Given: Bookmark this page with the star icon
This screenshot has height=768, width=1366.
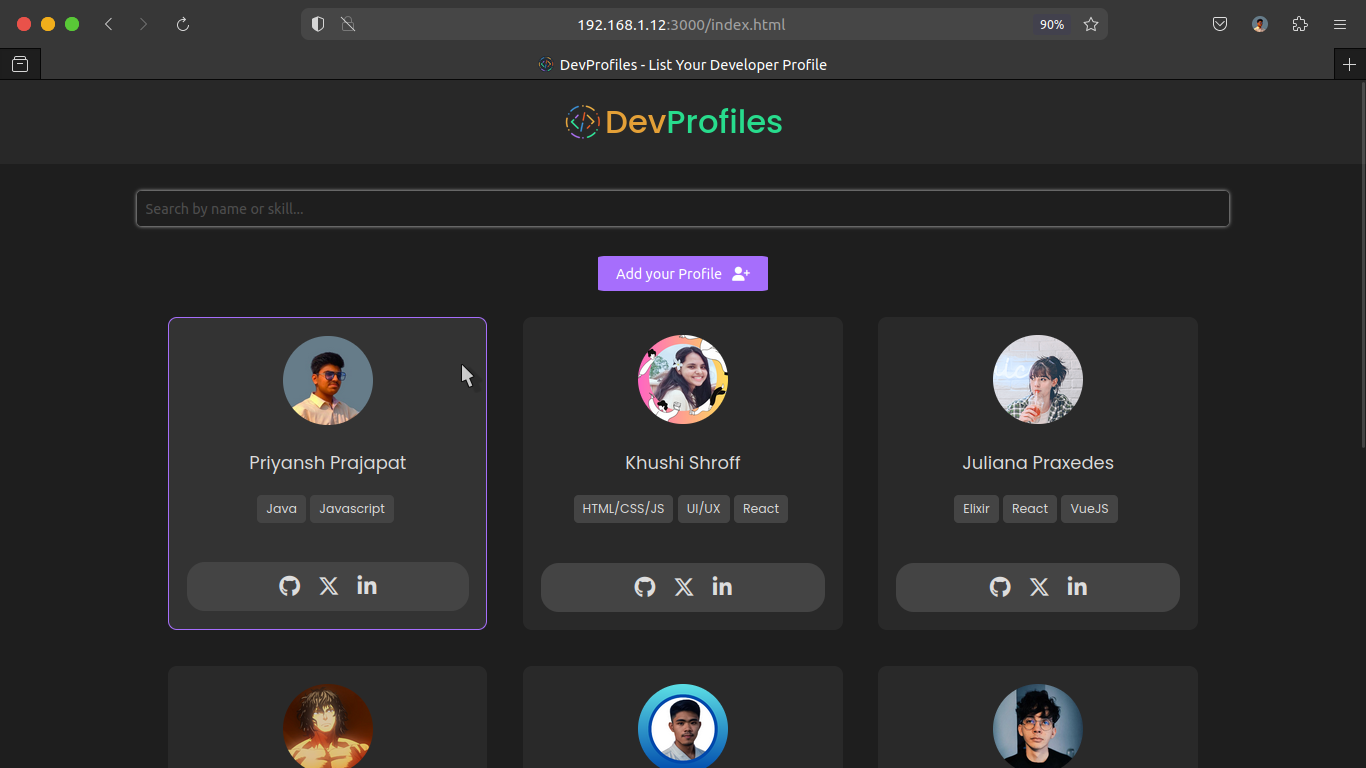Looking at the screenshot, I should pos(1091,25).
